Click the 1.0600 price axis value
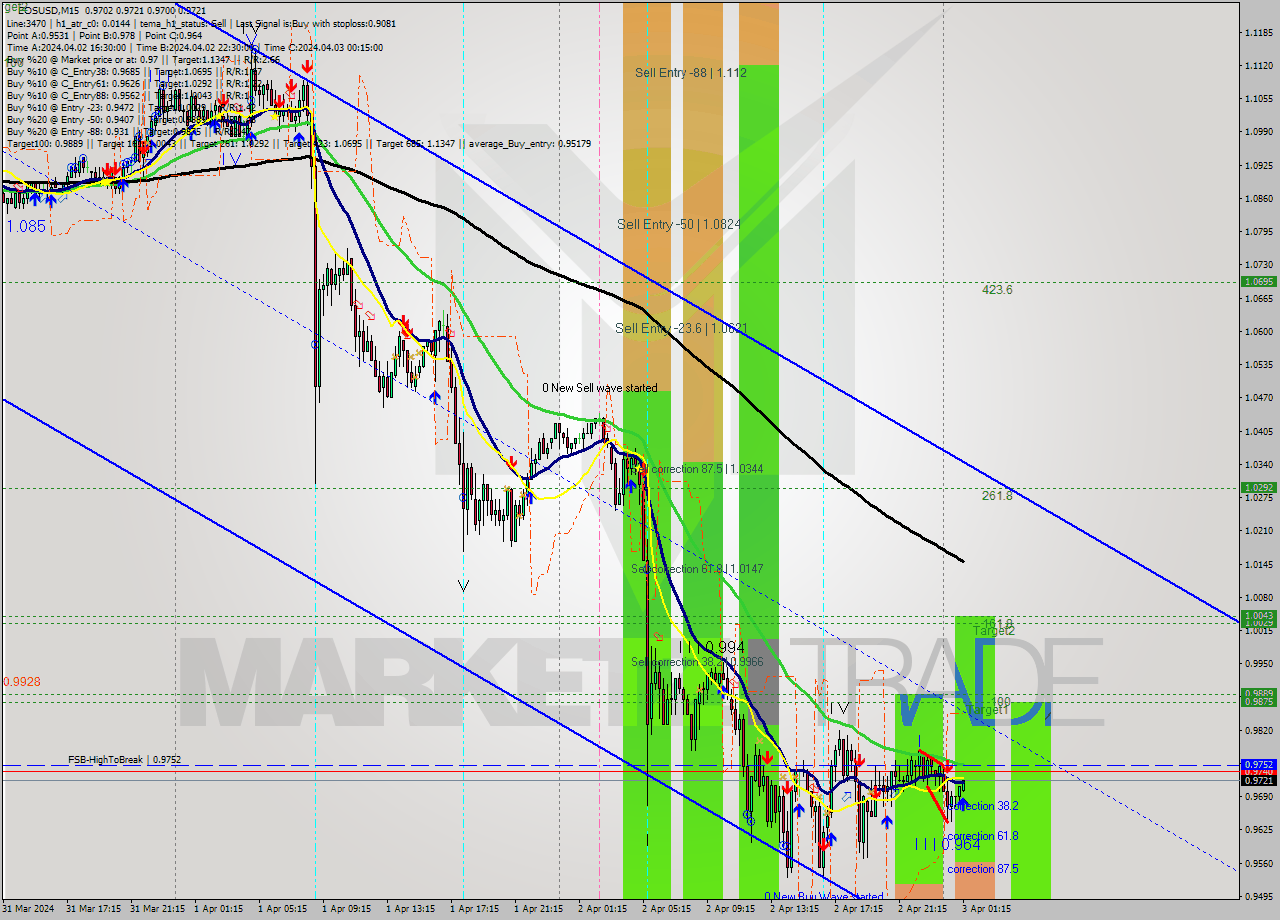 pos(1258,332)
